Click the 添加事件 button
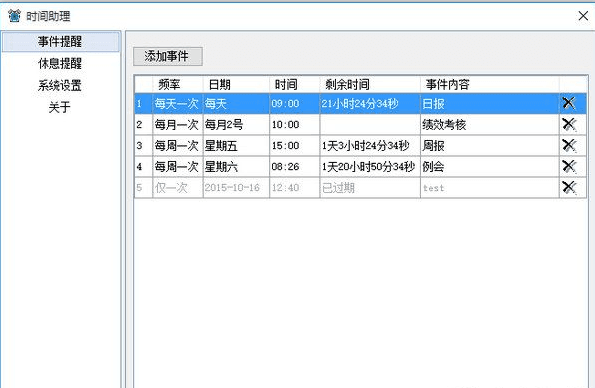Image resolution: width=595 pixels, height=388 pixels. click(x=167, y=56)
